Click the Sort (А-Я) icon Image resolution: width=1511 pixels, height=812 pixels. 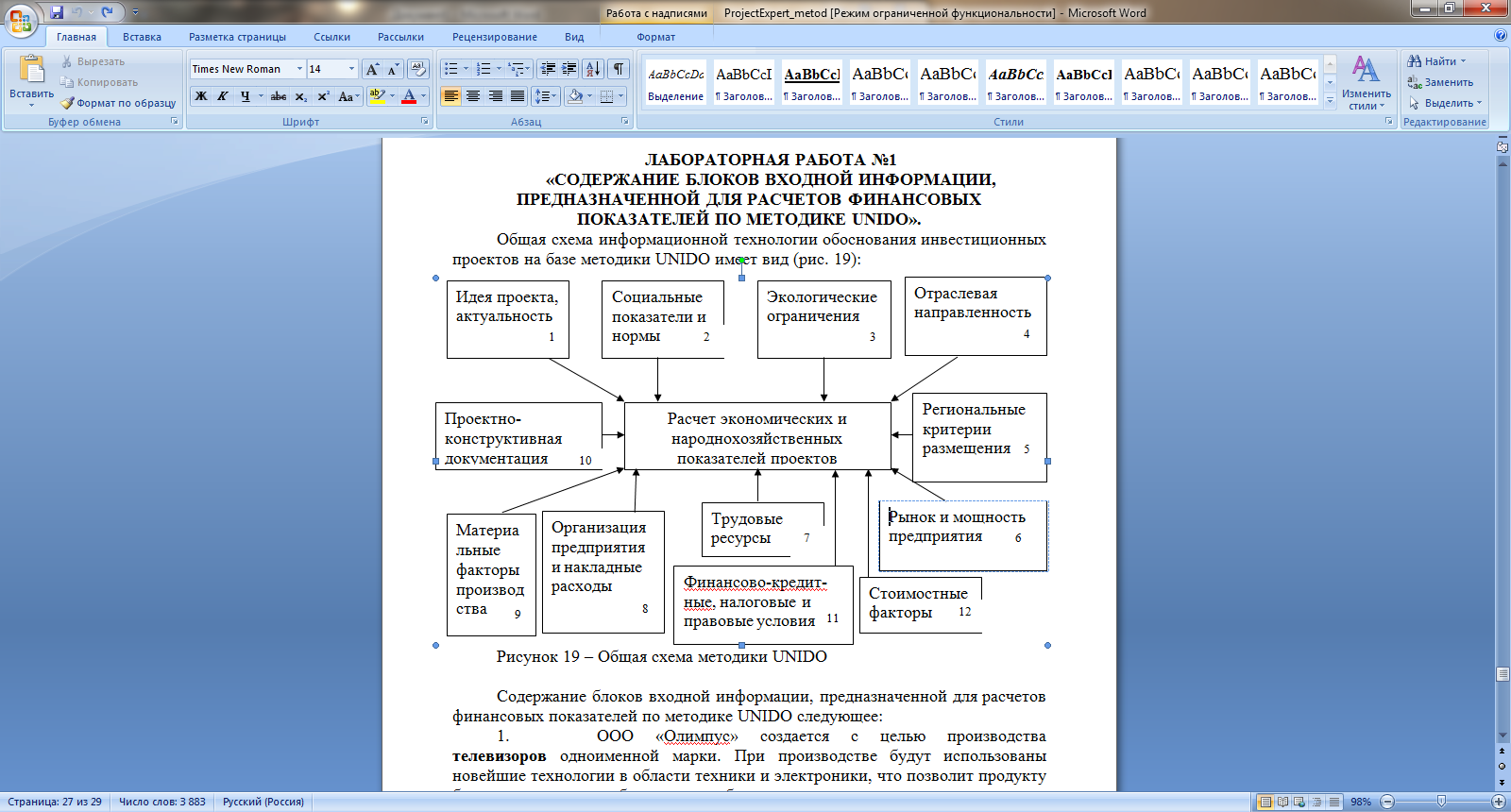pos(593,69)
